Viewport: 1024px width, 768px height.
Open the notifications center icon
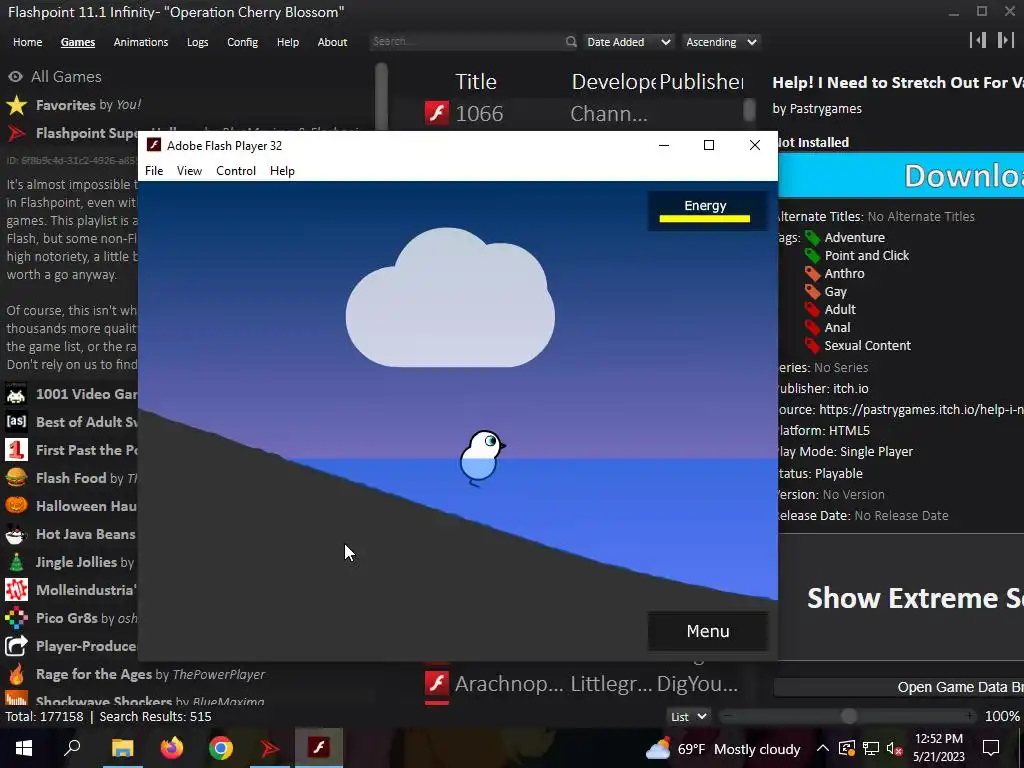991,748
